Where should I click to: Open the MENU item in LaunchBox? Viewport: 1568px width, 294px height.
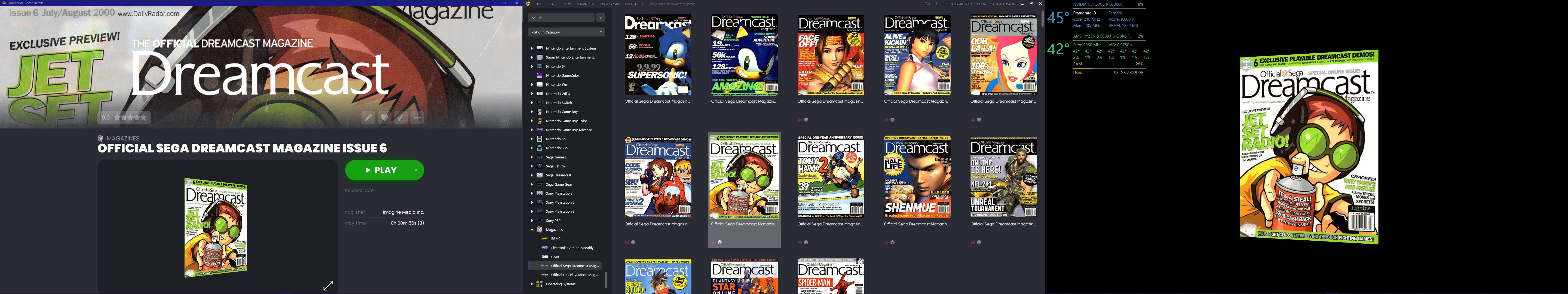[x=539, y=4]
